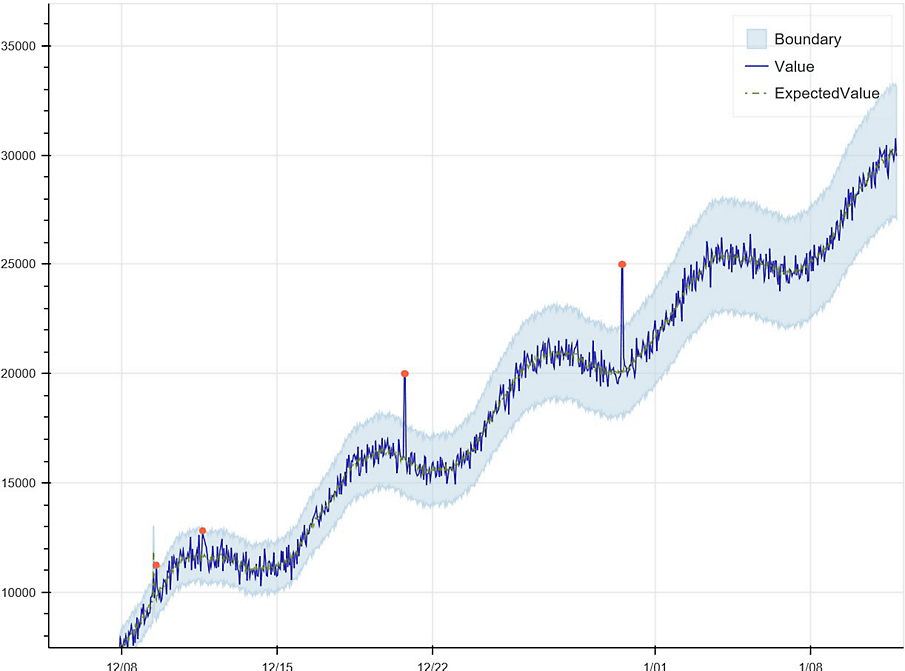
Task: Click the blue Value line sample in legend
Action: pyautogui.click(x=756, y=67)
